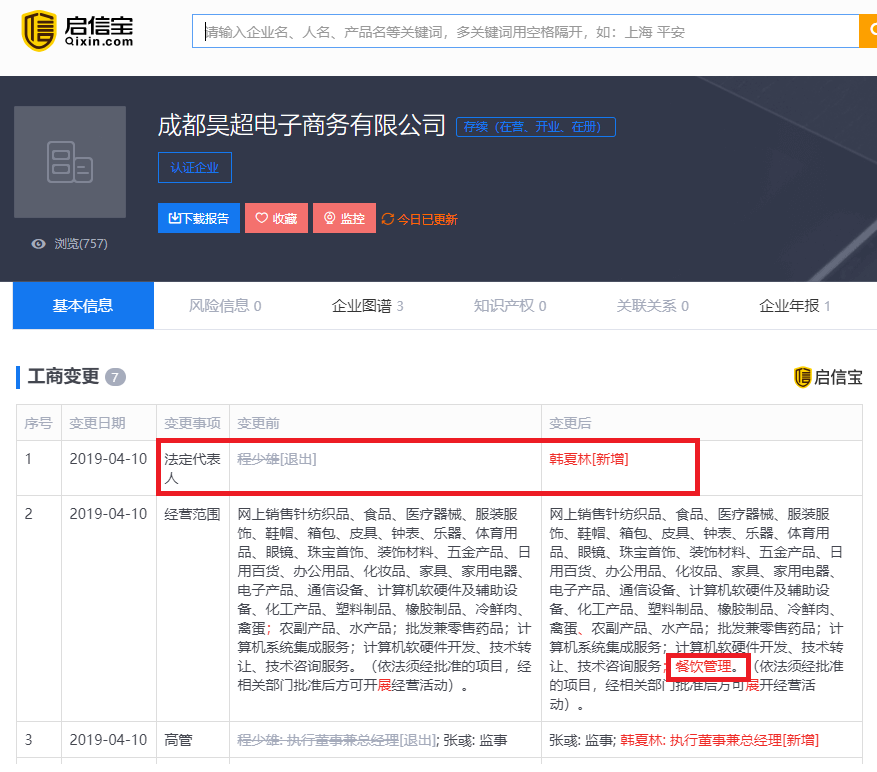Screen dimensions: 877x772
Task: Click the Qixin.com logo
Action: pyautogui.click(x=77, y=31)
